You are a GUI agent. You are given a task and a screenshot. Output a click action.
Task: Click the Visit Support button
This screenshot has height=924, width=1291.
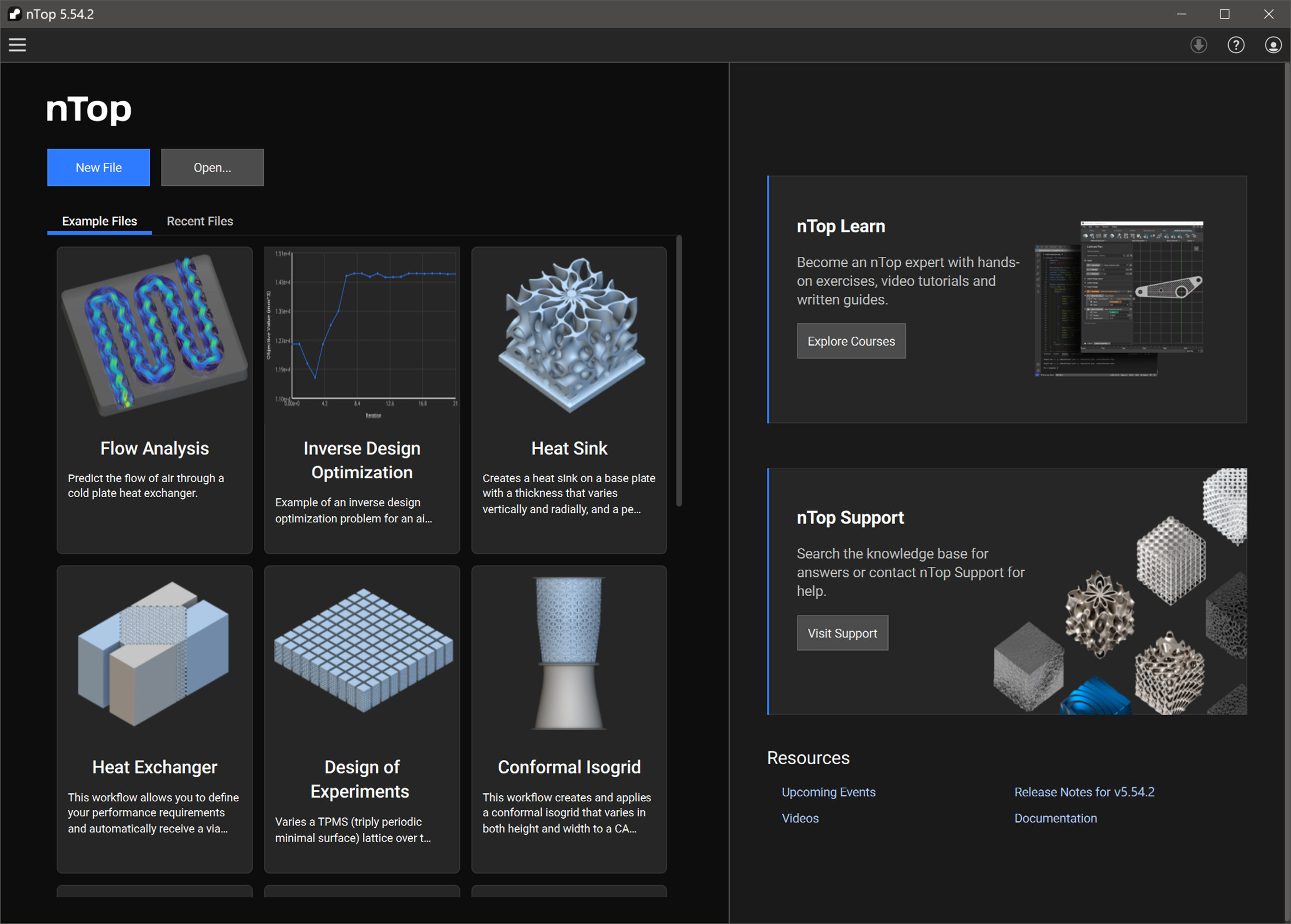coord(842,633)
